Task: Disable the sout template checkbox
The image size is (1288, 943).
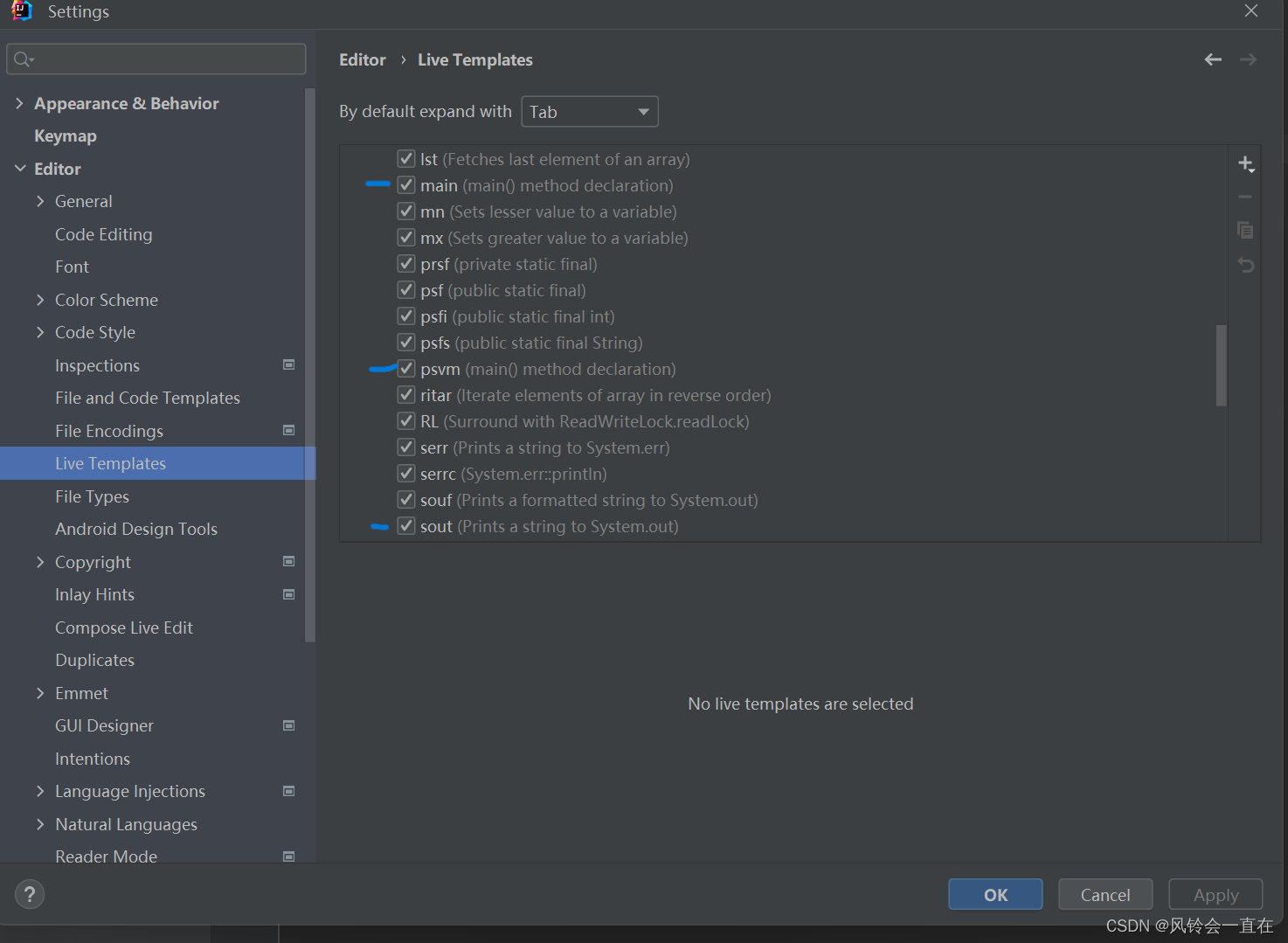Action: coord(406,526)
